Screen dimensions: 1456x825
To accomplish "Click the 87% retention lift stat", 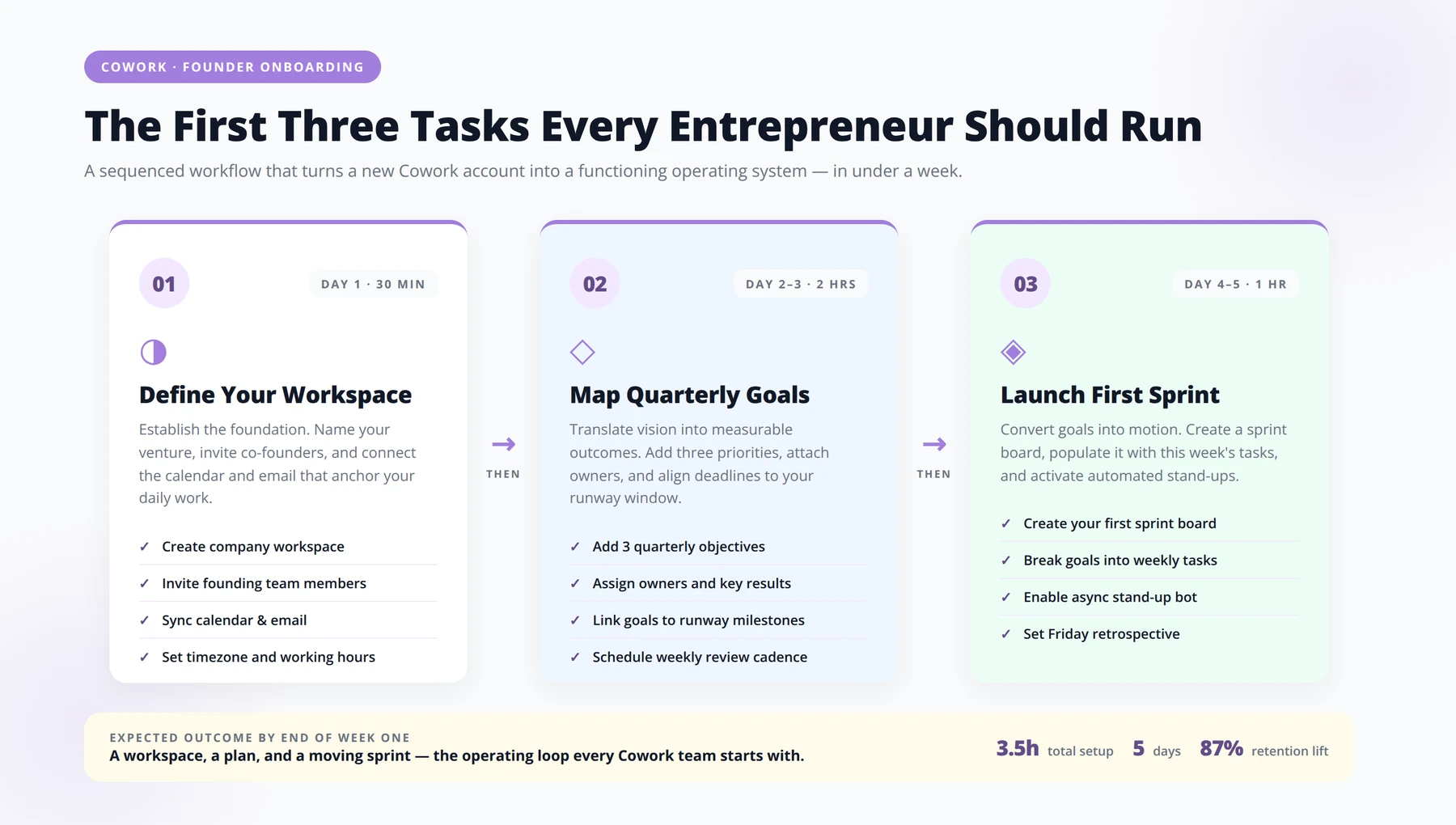I will tap(1264, 749).
